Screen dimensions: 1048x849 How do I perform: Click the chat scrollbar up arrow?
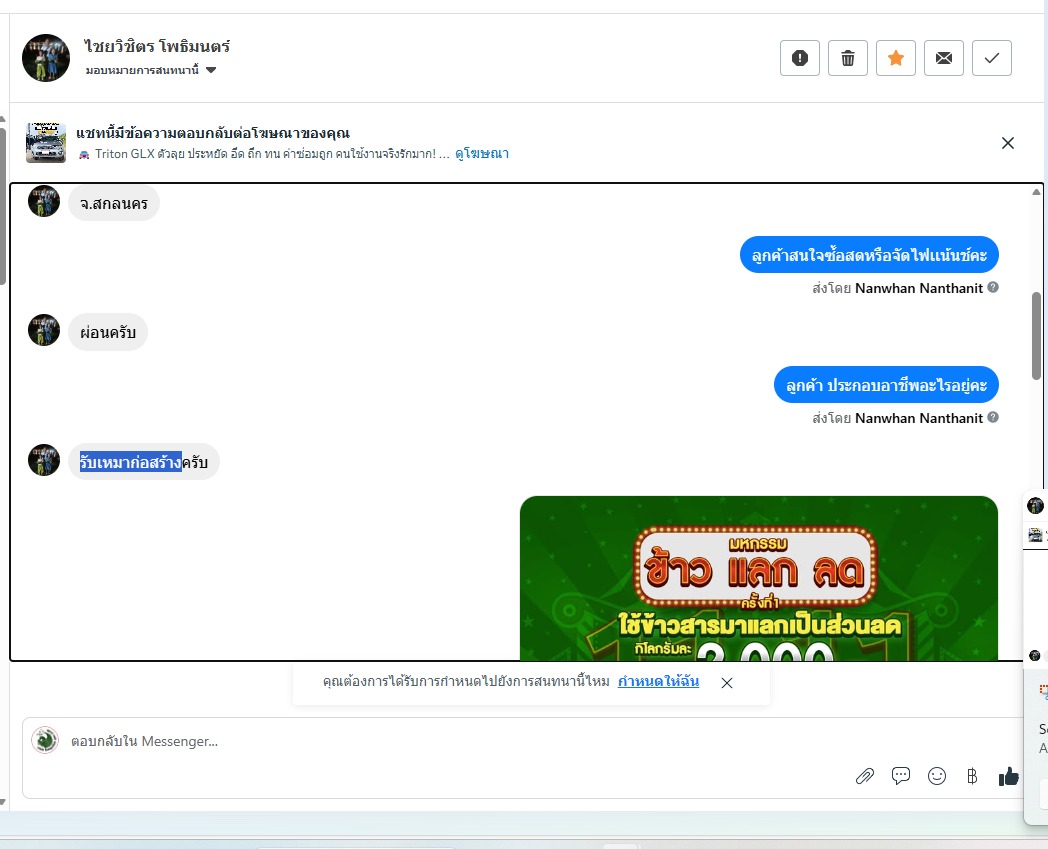tap(1037, 192)
